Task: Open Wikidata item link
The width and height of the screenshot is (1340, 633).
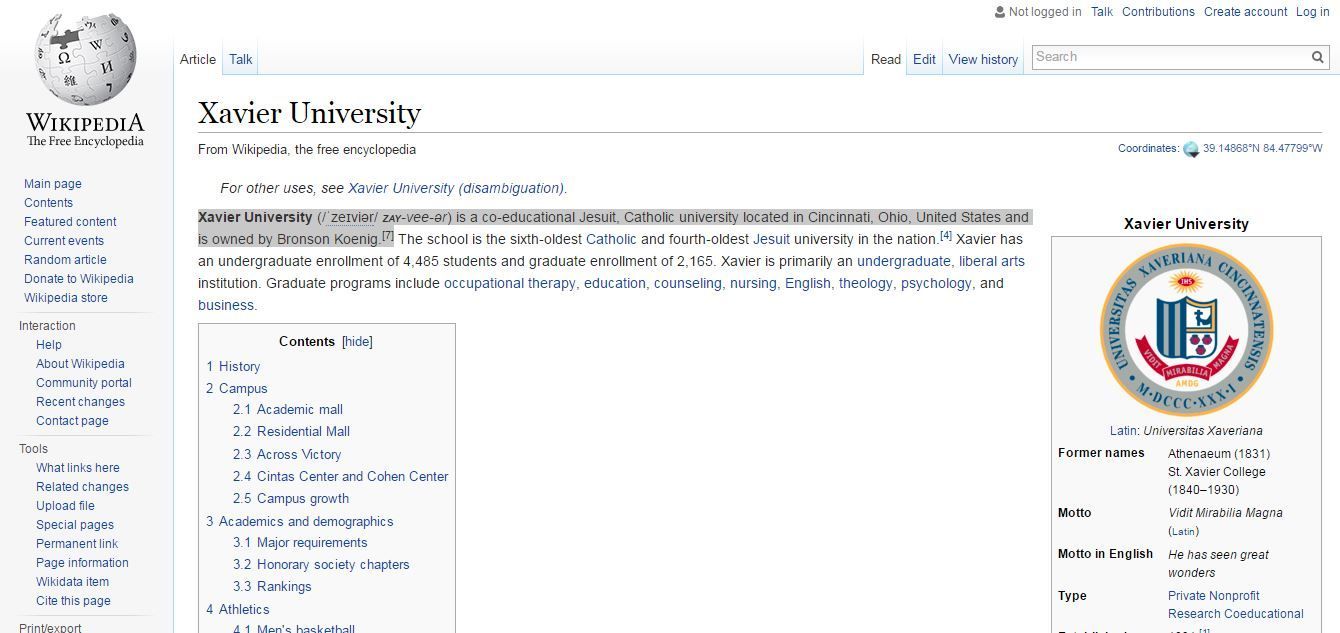Action: point(72,582)
